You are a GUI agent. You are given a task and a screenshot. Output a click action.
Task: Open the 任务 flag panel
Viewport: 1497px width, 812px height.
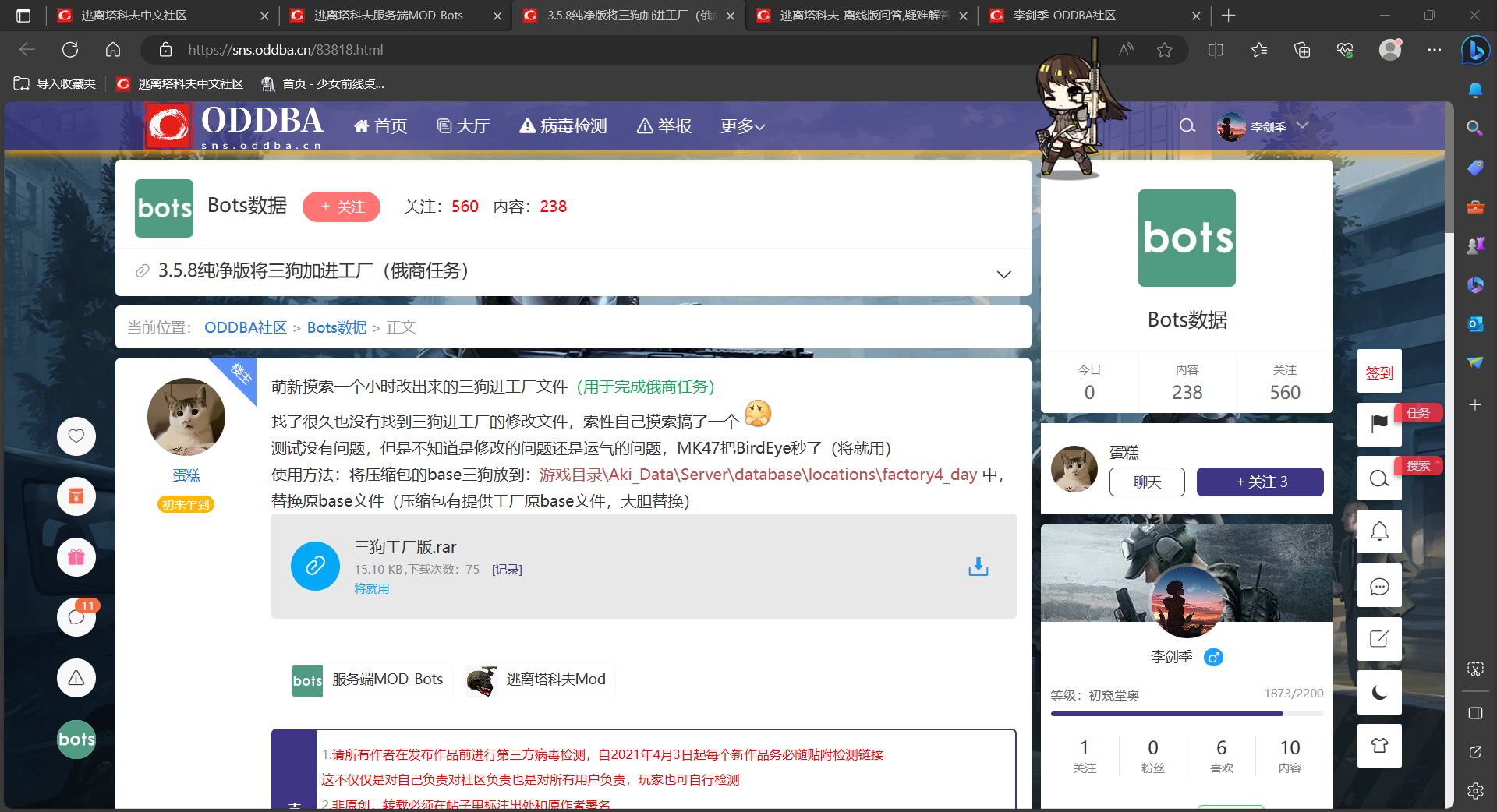point(1378,425)
